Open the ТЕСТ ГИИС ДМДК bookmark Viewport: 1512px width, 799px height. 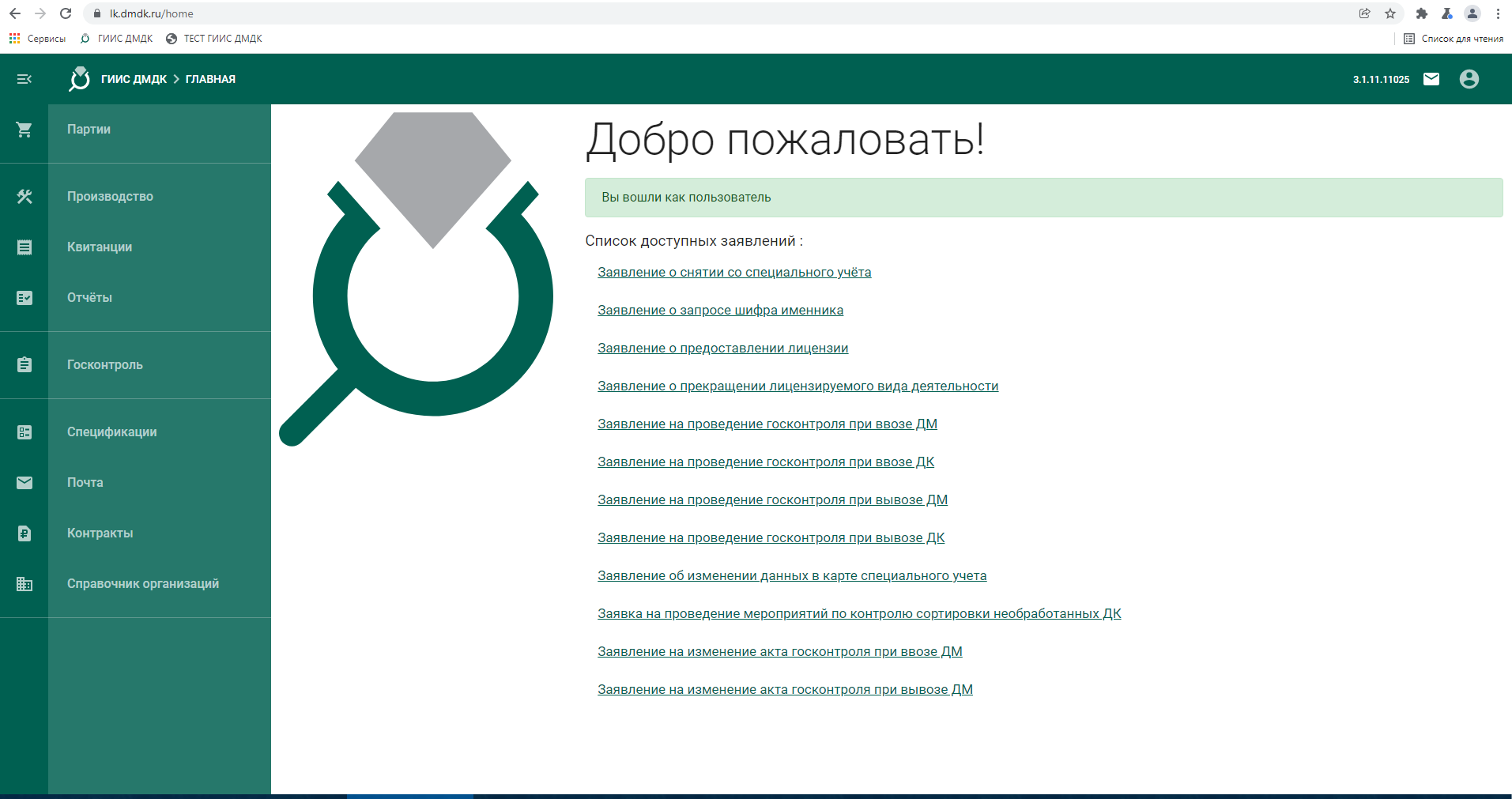click(x=214, y=38)
